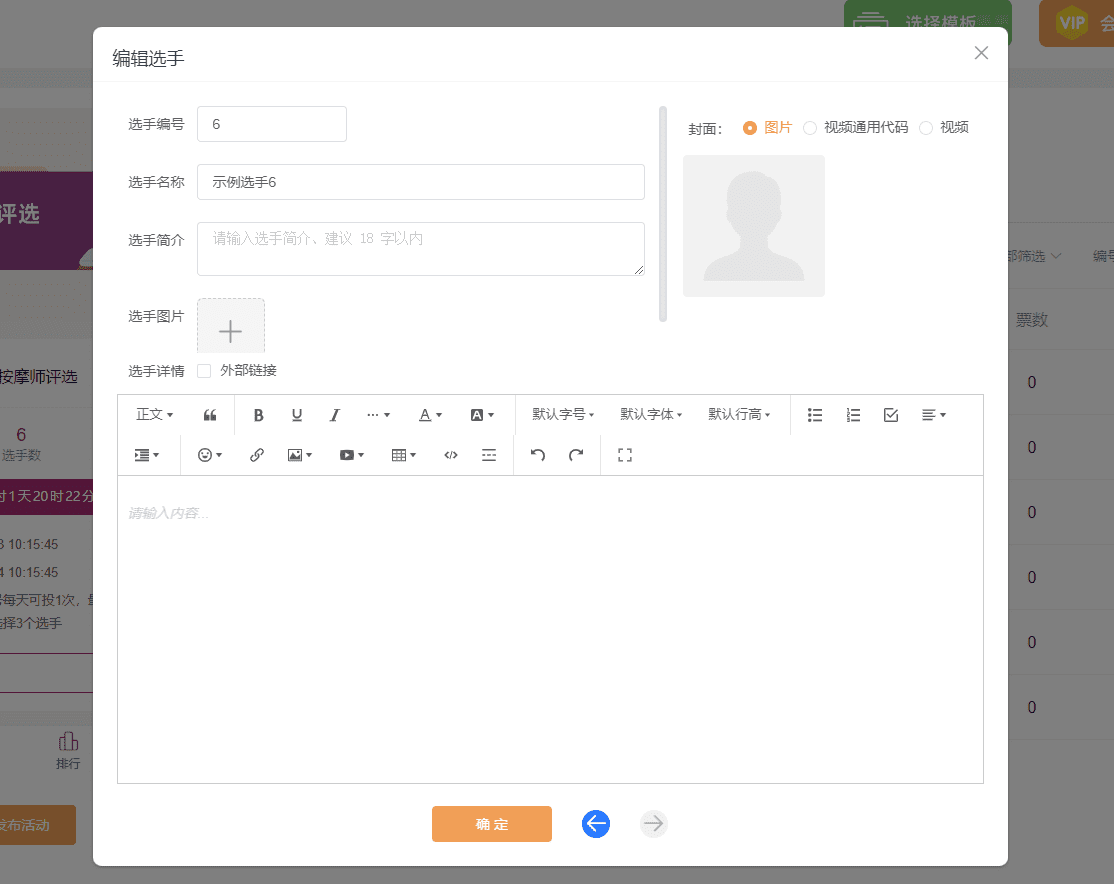
Task: Insert a blockquote
Action: [209, 413]
